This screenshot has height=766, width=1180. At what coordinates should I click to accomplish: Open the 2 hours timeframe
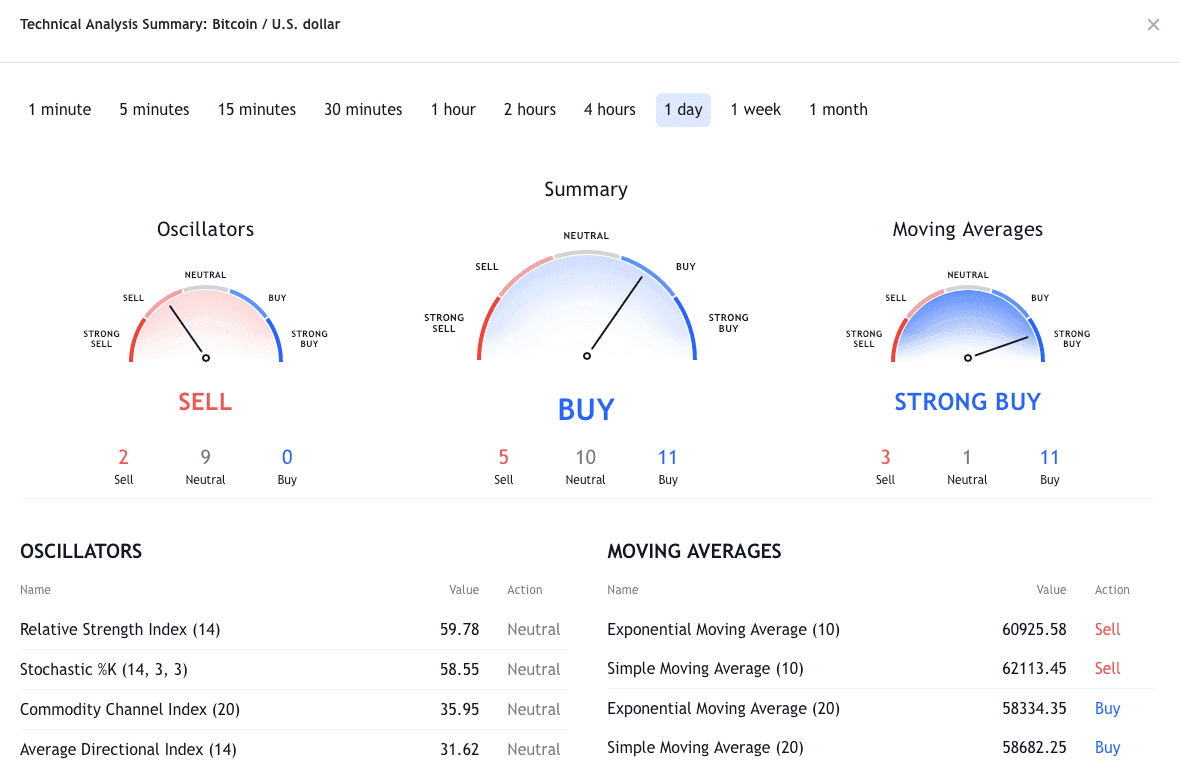529,110
